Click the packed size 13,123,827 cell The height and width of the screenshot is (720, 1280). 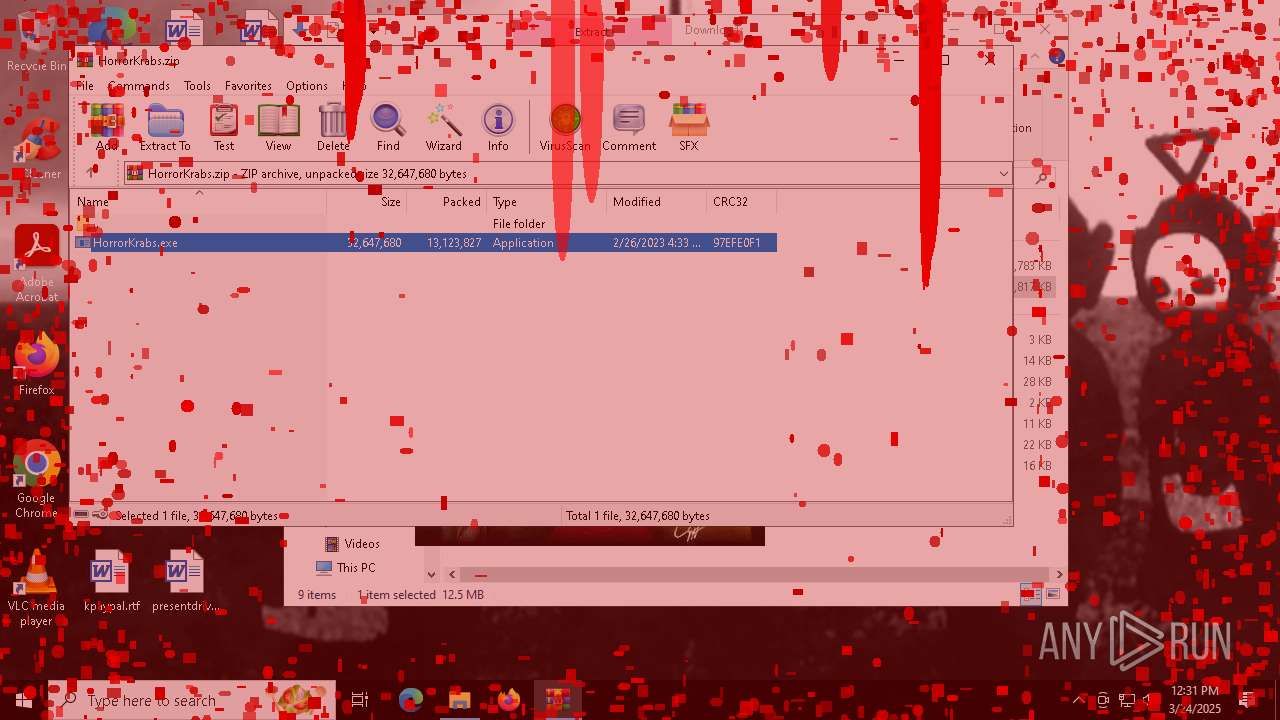[x=454, y=243]
